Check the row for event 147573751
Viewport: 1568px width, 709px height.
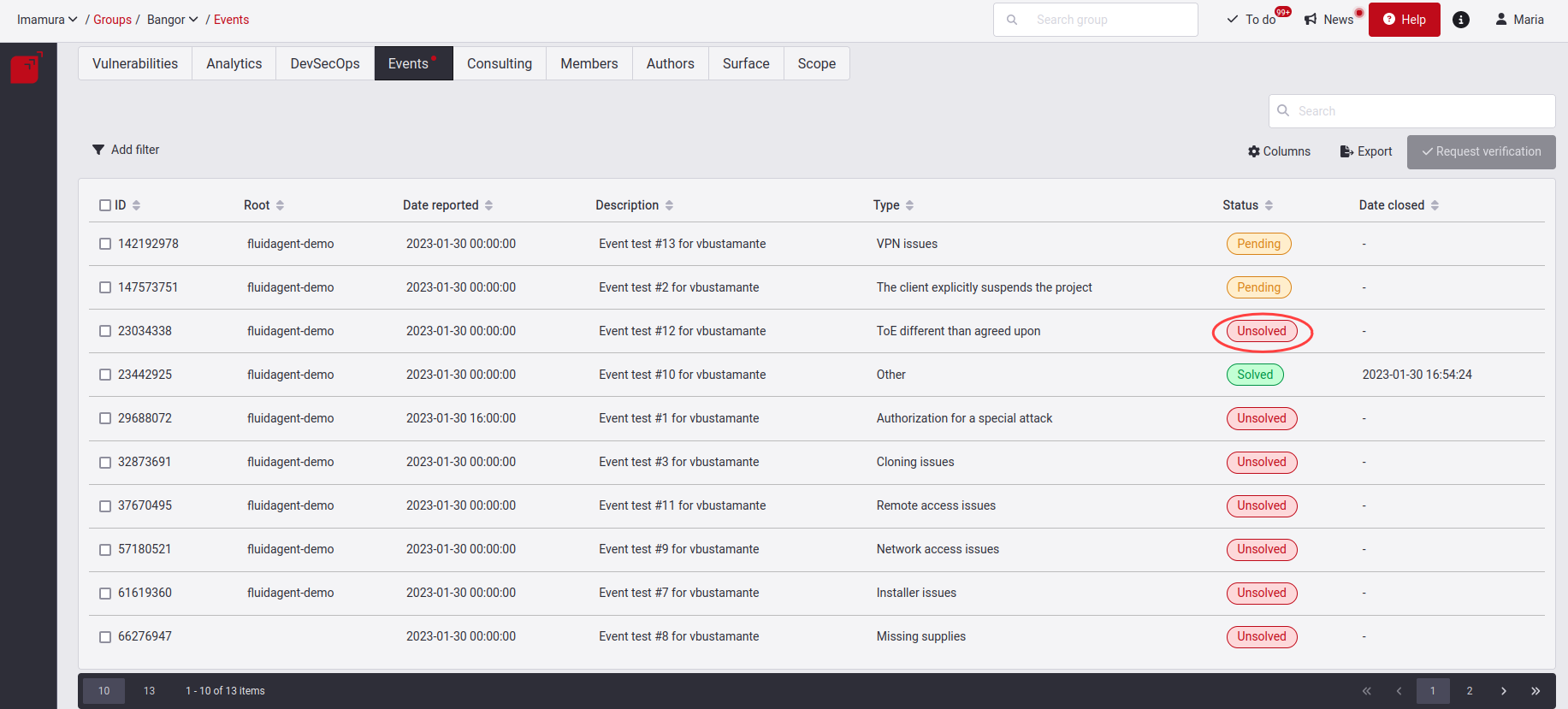point(105,287)
